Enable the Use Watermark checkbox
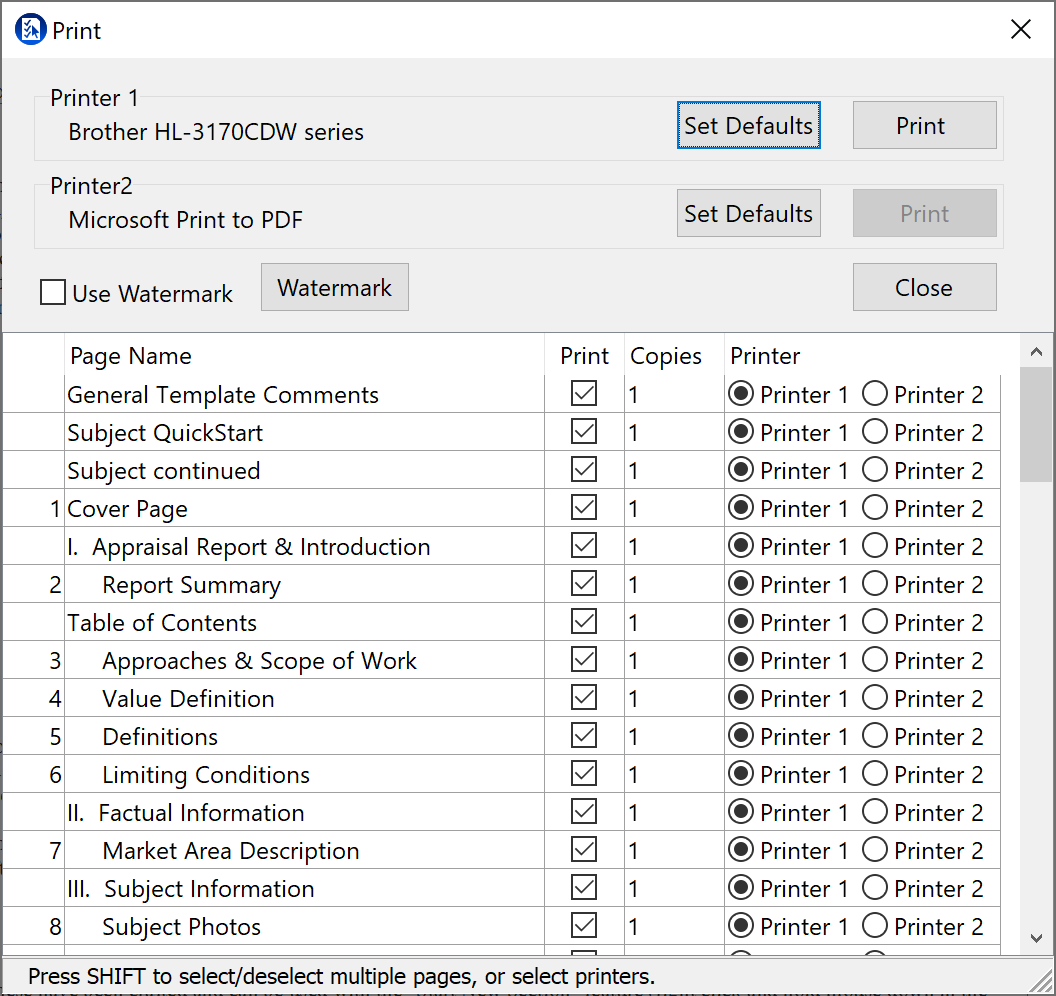This screenshot has height=996, width=1056. coord(53,293)
